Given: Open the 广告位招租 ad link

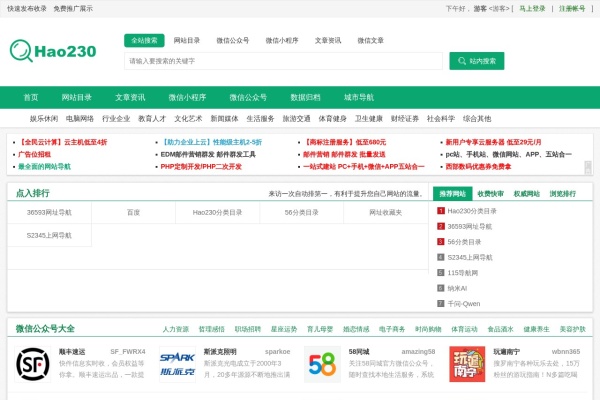Looking at the screenshot, I should [x=34, y=154].
